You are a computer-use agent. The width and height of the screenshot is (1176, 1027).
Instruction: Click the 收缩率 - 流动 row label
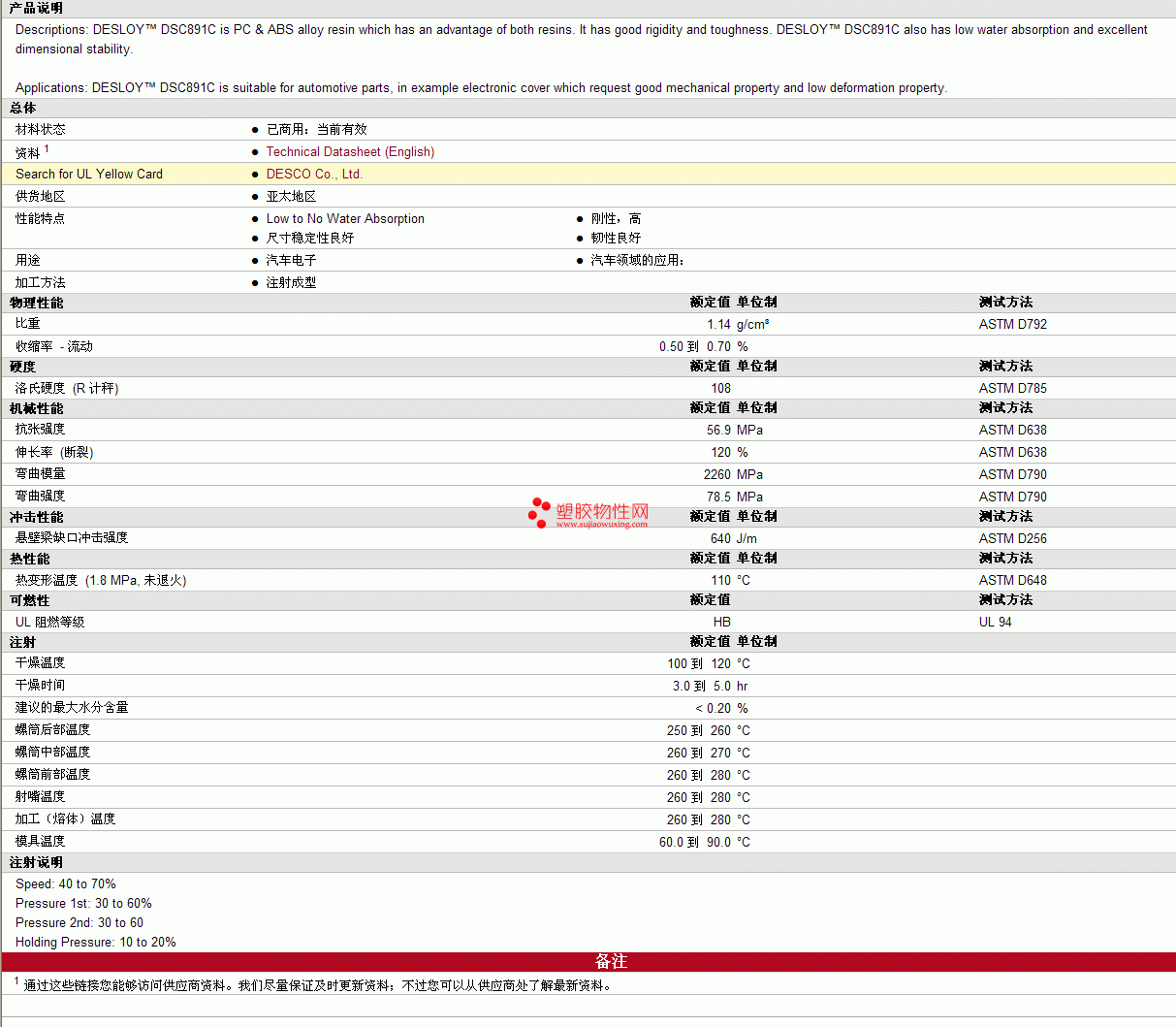tap(54, 346)
